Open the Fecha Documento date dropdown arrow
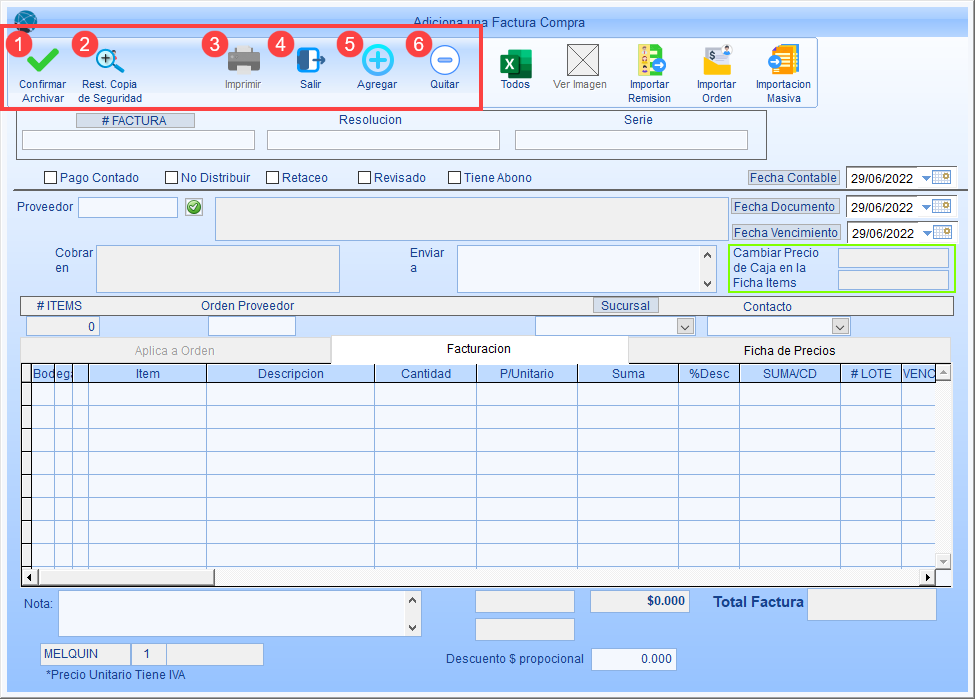The width and height of the screenshot is (975, 699). [x=926, y=207]
